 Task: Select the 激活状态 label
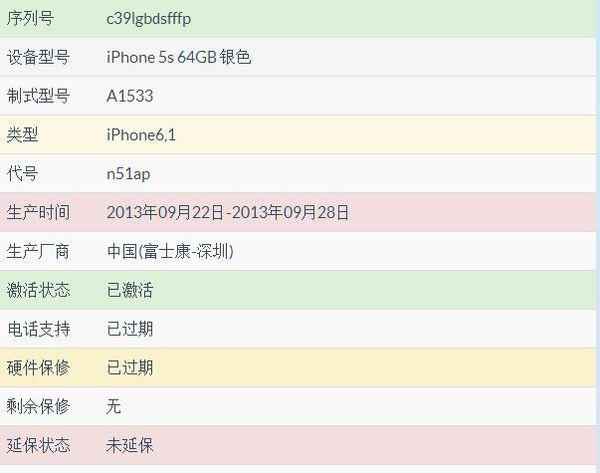tap(39, 290)
